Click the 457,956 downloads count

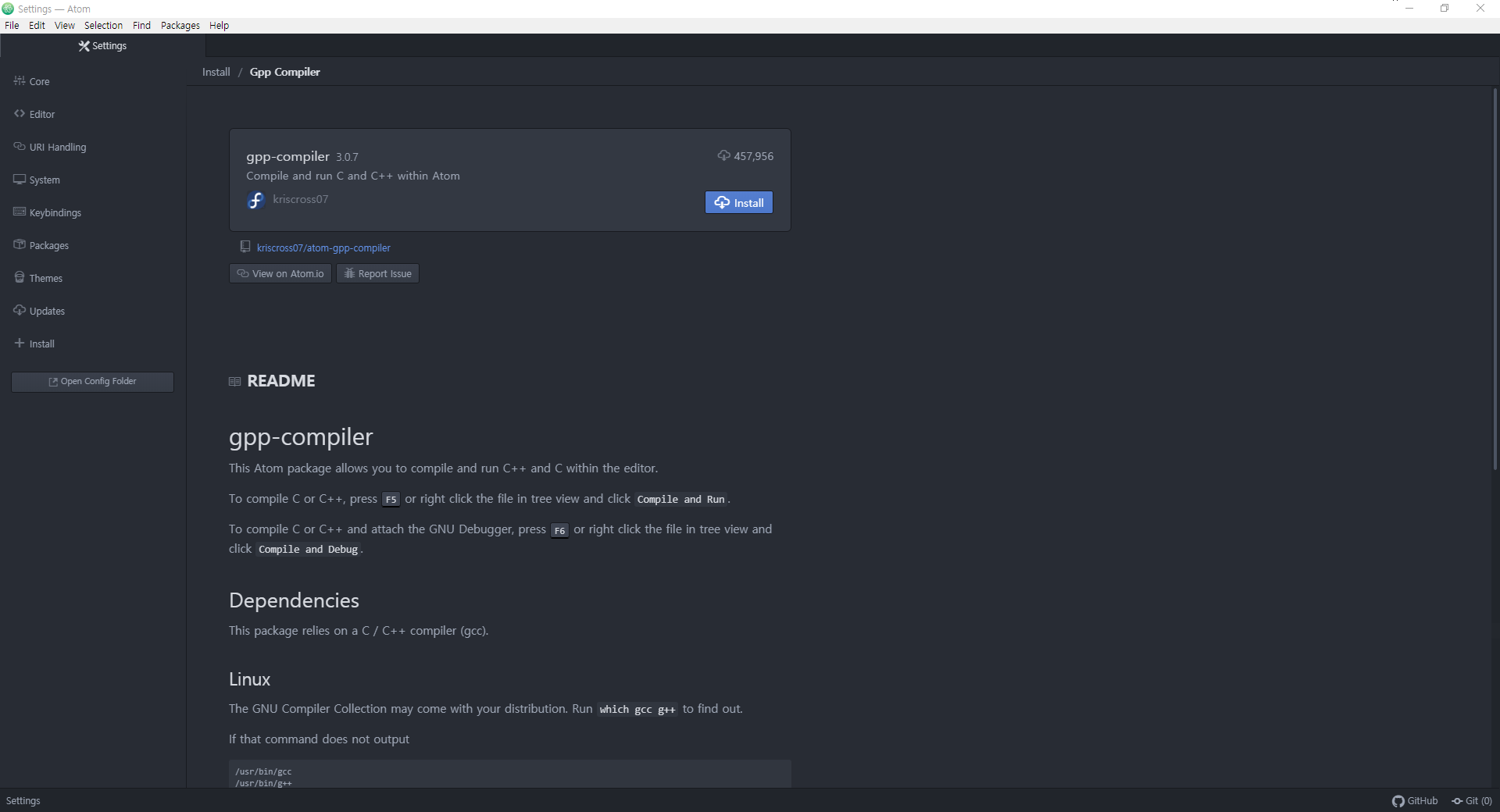[x=754, y=156]
